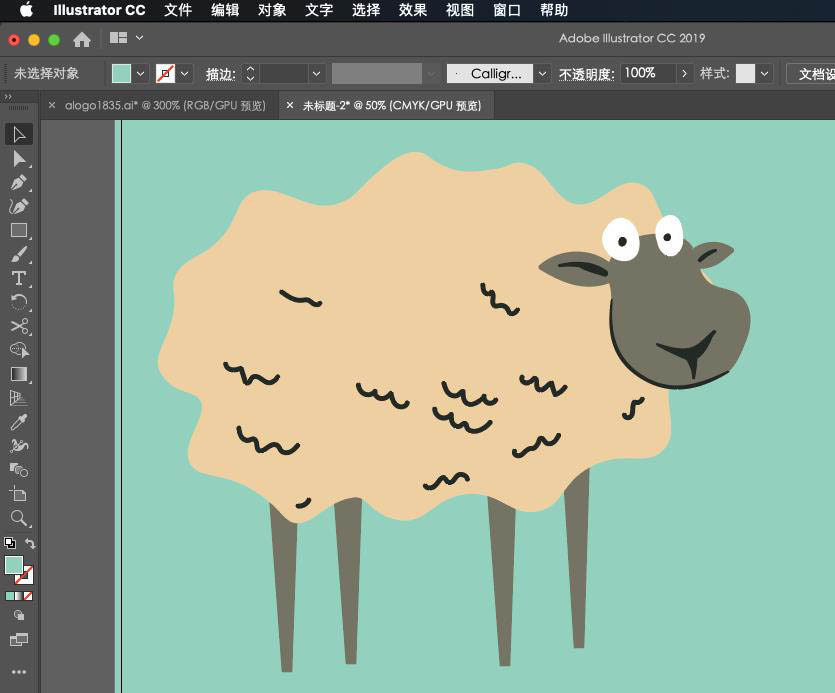Image resolution: width=835 pixels, height=693 pixels.
Task: Change the screen mode
Action: (x=19, y=639)
